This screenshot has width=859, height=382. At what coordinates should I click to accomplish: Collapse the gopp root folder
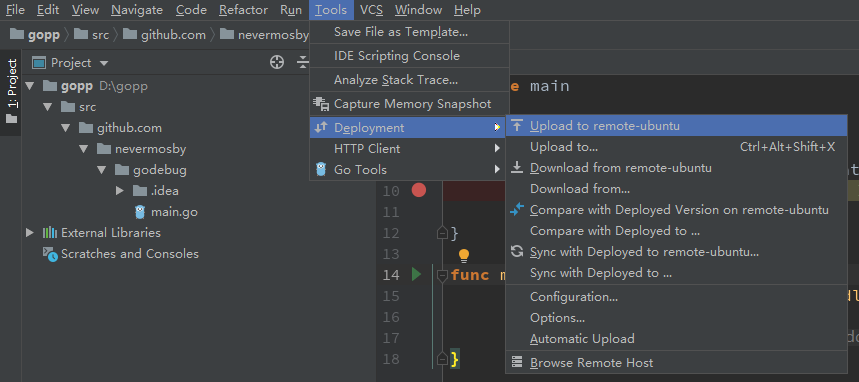[30, 85]
